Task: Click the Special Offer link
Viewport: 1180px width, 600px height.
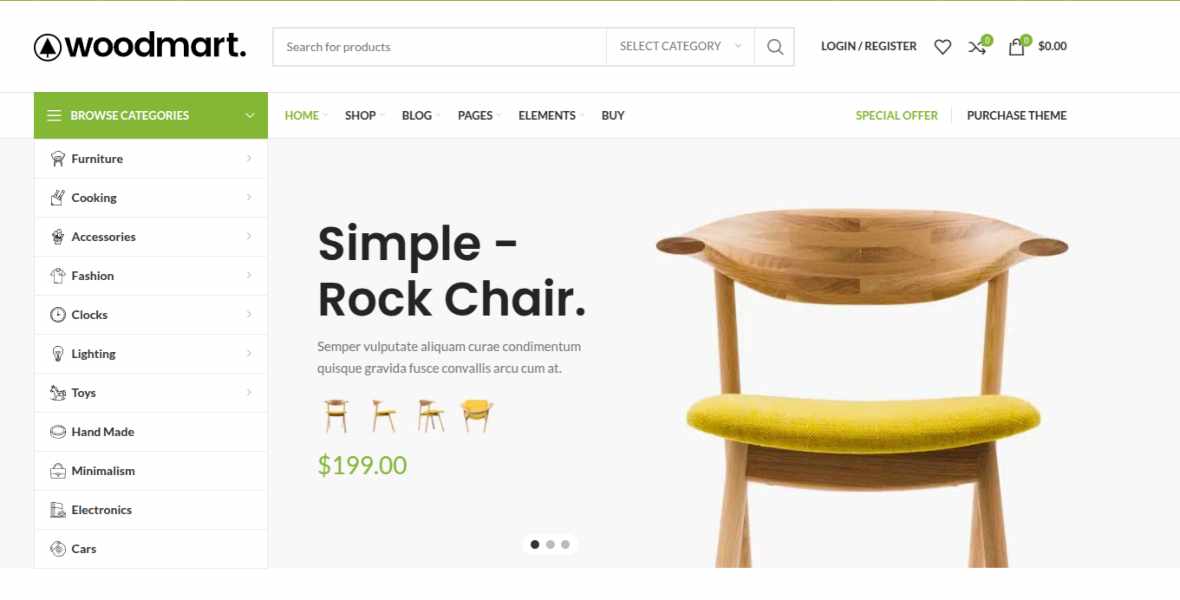Action: point(896,115)
